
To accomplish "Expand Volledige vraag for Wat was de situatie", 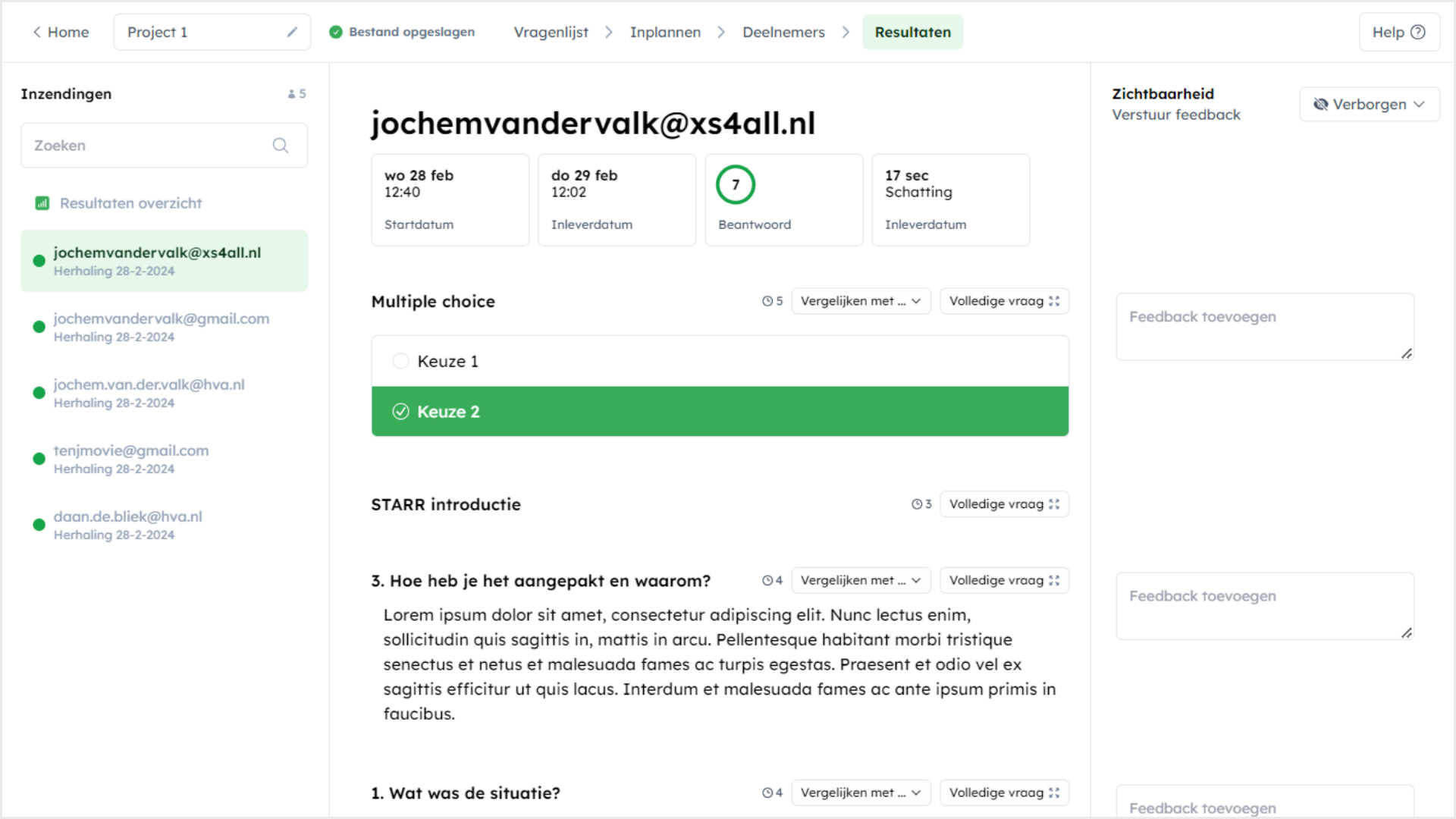I will [1004, 792].
